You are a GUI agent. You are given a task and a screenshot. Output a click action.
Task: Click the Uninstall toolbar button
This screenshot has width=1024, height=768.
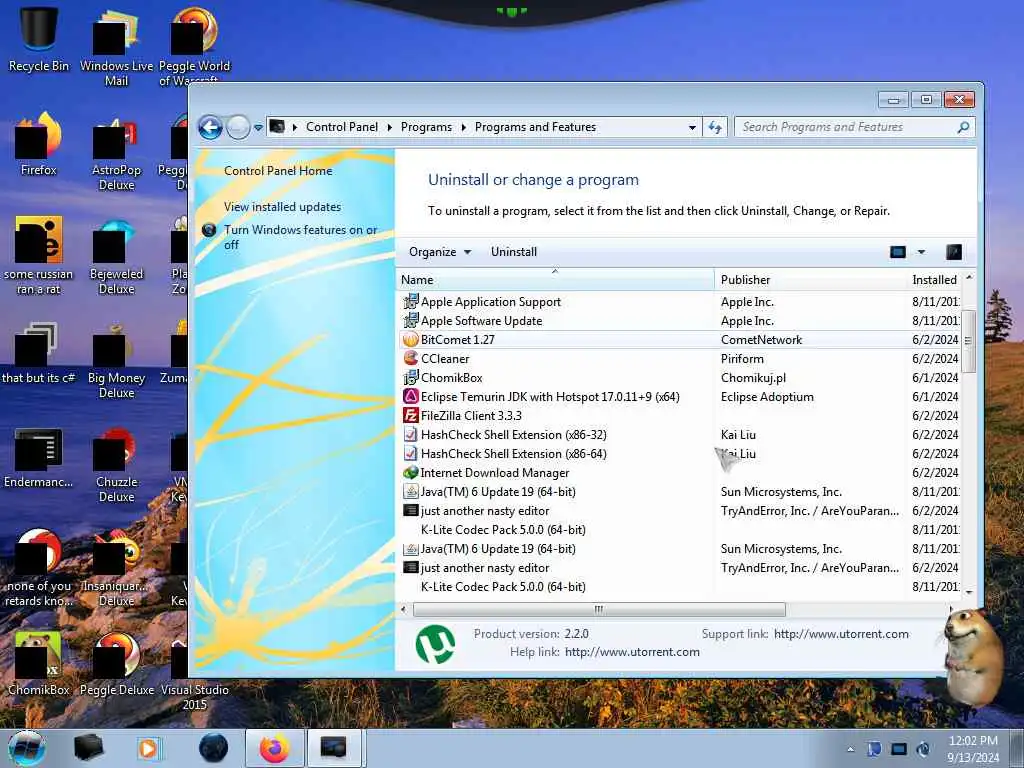pyautogui.click(x=514, y=252)
